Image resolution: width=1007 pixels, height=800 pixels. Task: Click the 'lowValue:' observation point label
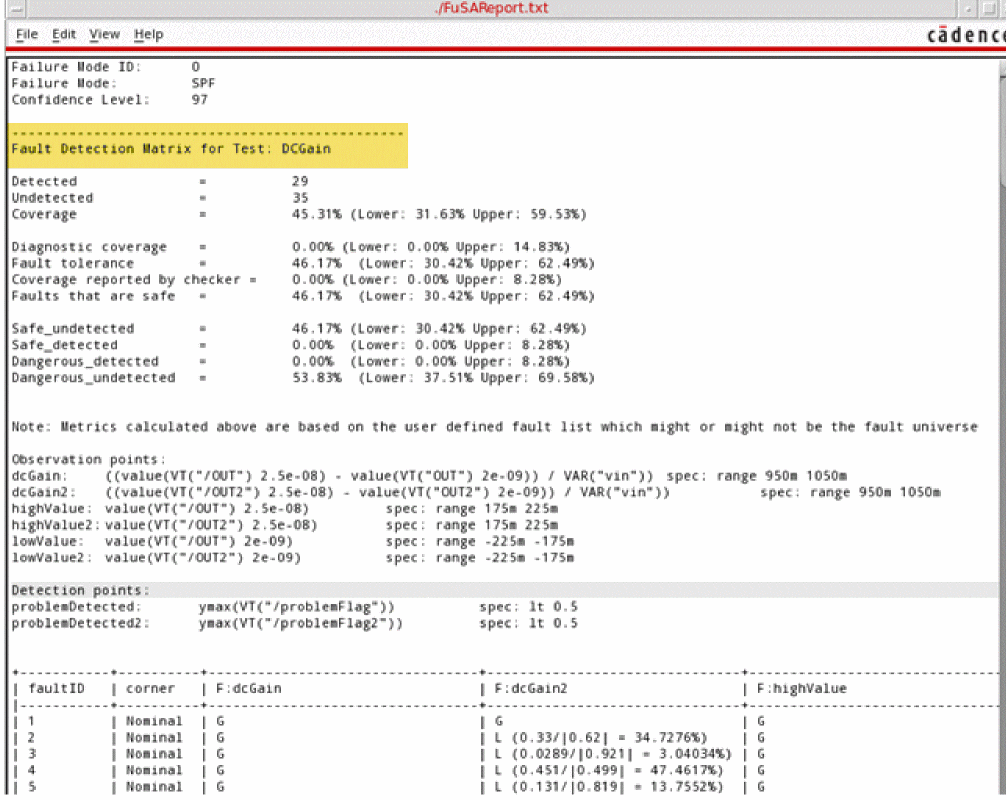pyautogui.click(x=48, y=542)
